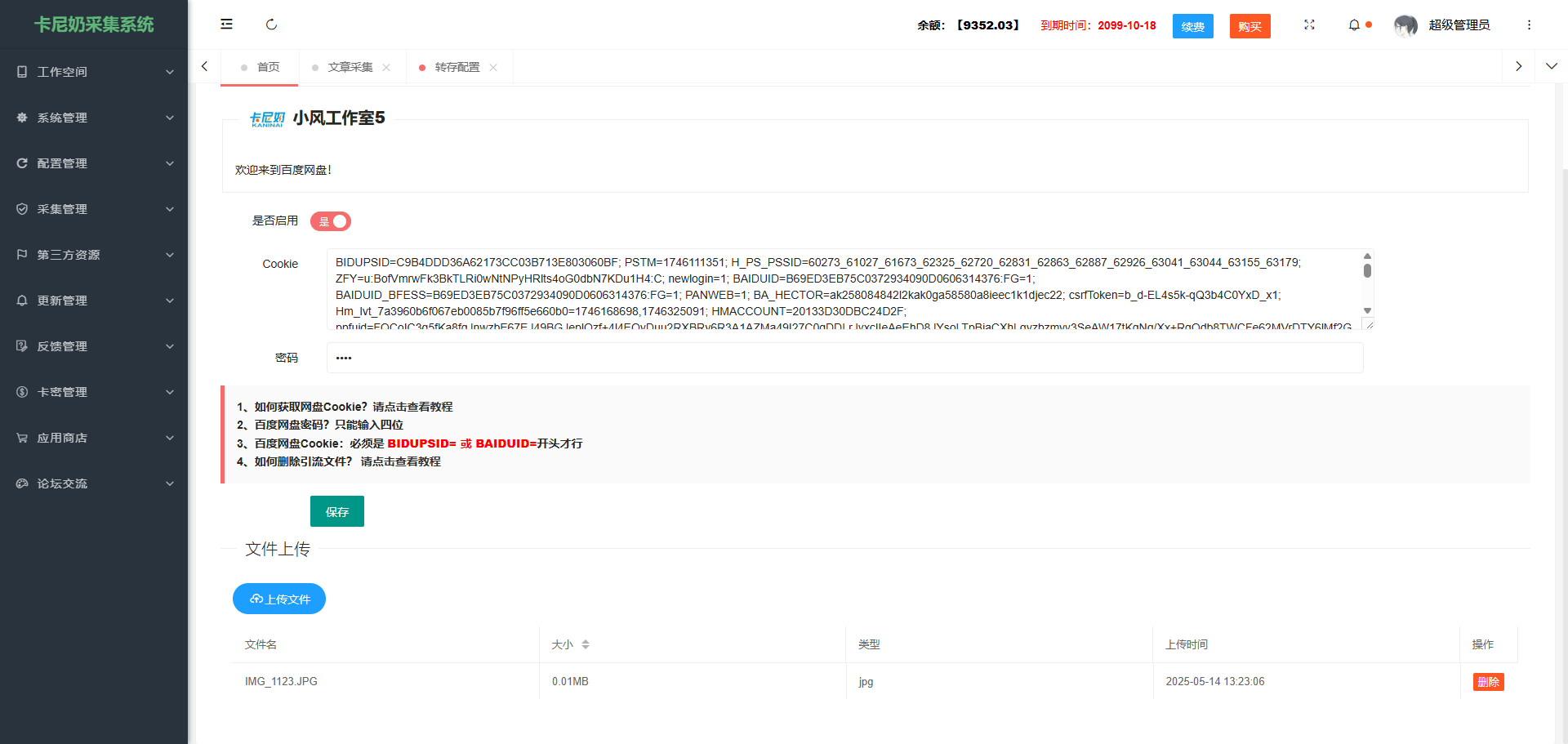Click the 卡尼奶 logo image
The height and width of the screenshot is (744, 1568).
click(267, 119)
